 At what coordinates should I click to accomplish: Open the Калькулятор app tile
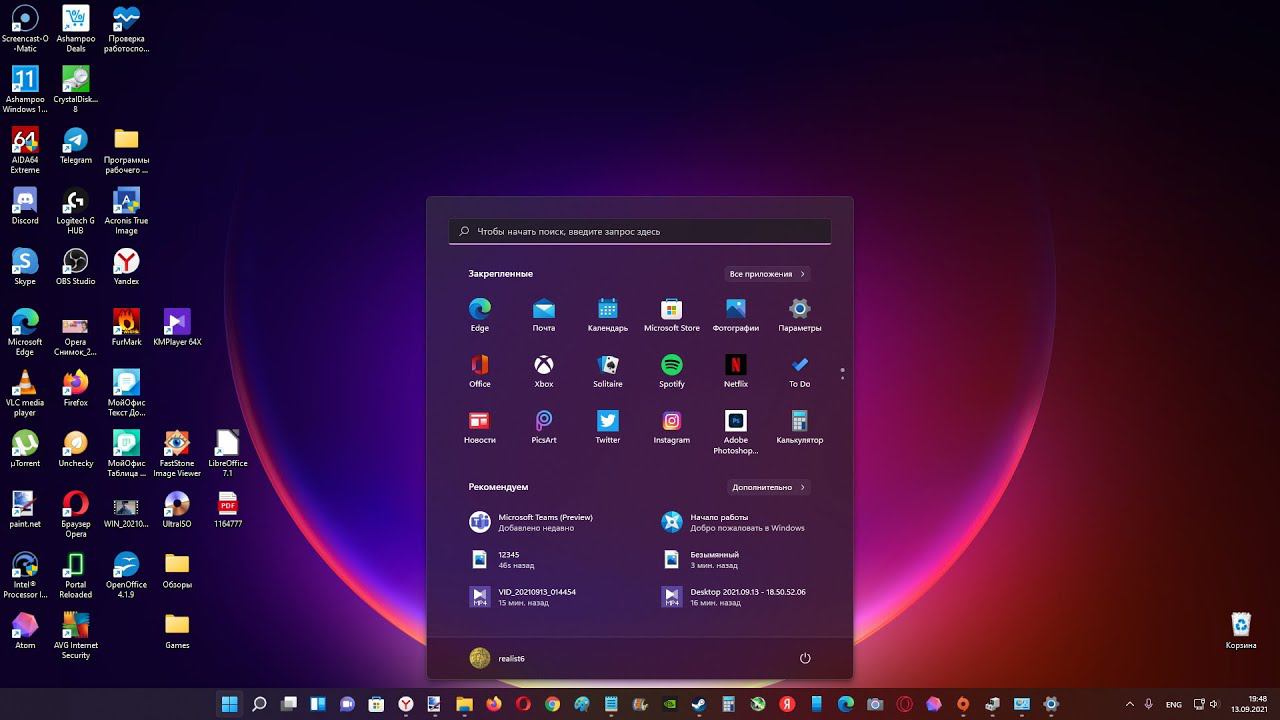(x=800, y=427)
